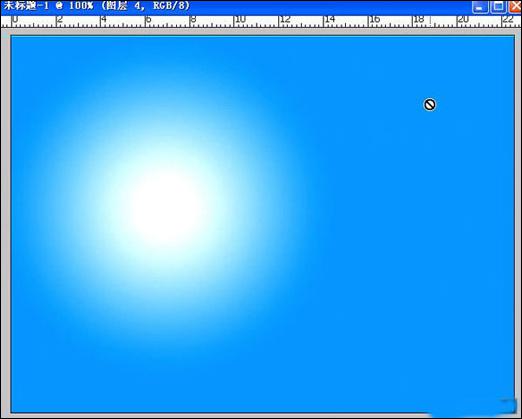Click the circular no-entry cursor symbol on canvas
522x419 pixels.
click(430, 105)
